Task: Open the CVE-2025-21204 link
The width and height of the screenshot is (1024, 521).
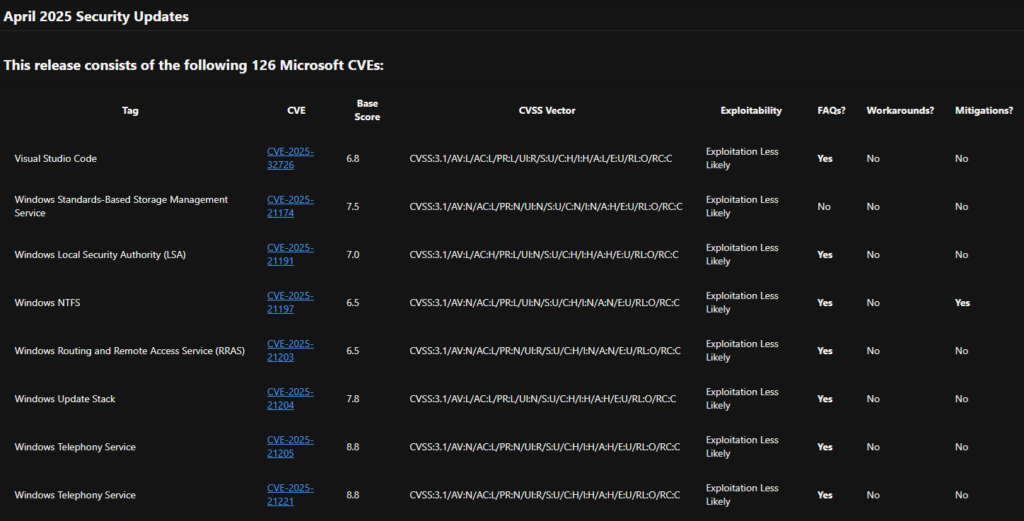Action: (x=290, y=399)
